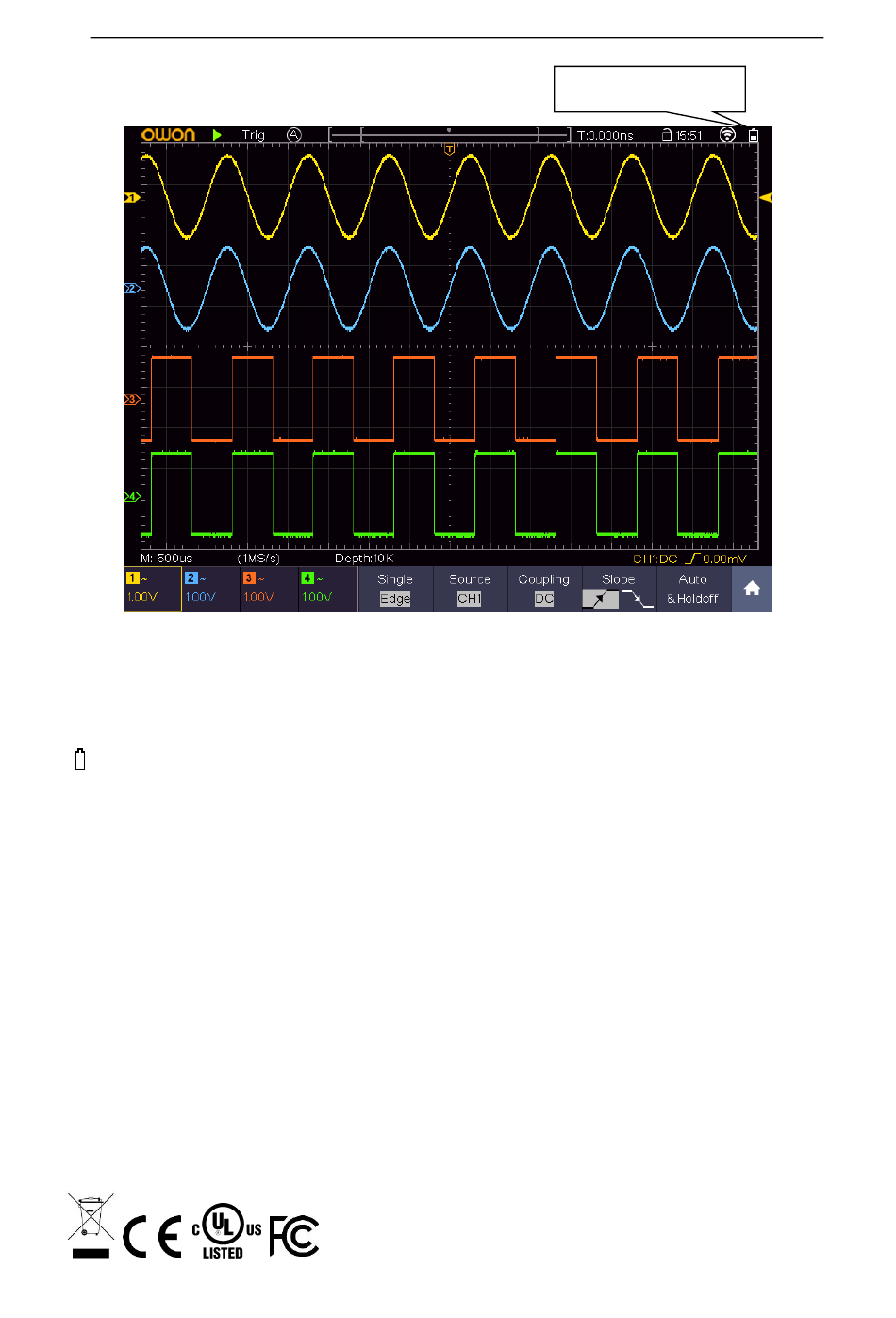Image resolution: width=896 pixels, height=1318 pixels.
Task: Select the blue channel 2 zero marker
Action: click(x=132, y=288)
